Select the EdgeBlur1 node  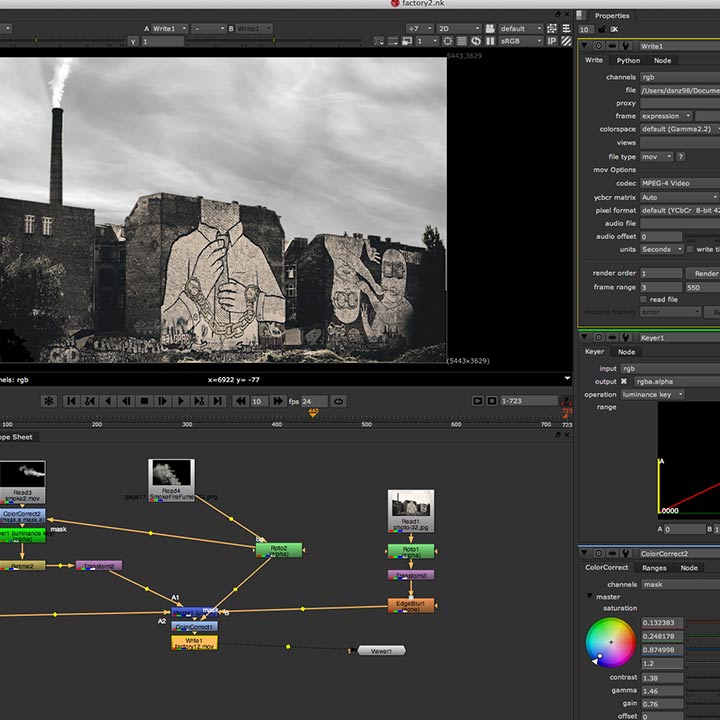(x=411, y=606)
